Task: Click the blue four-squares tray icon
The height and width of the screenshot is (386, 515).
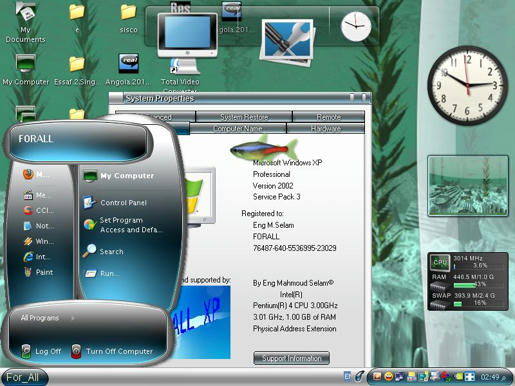Action: tap(470, 377)
